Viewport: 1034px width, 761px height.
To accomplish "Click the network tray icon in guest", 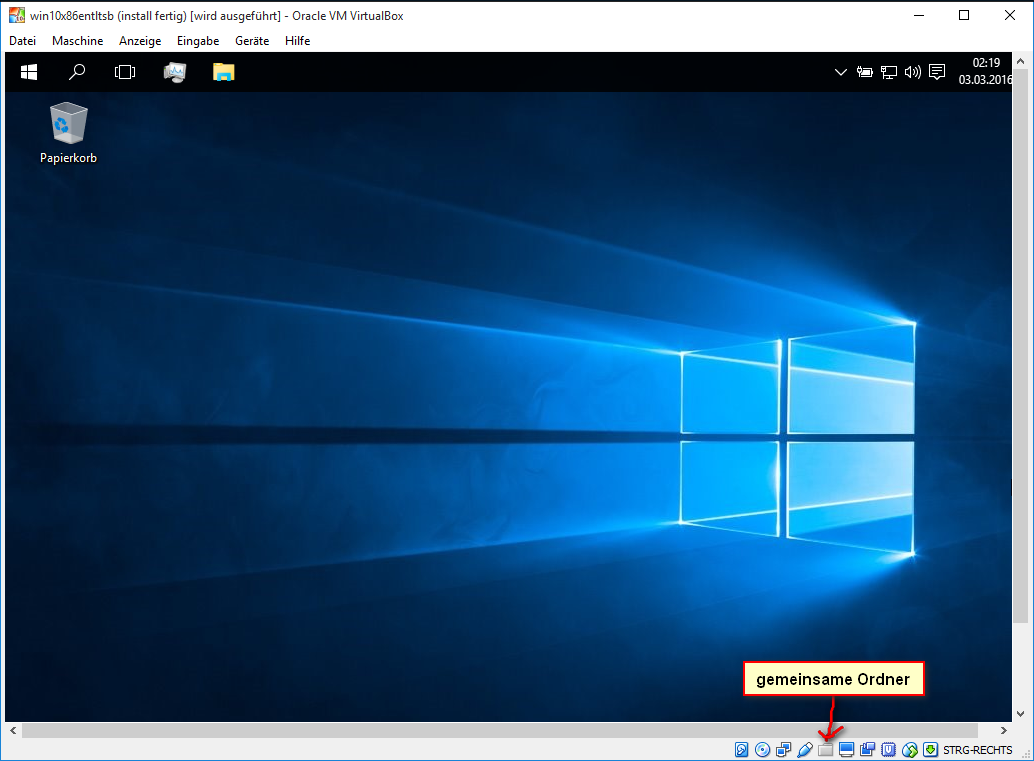I will (x=889, y=72).
